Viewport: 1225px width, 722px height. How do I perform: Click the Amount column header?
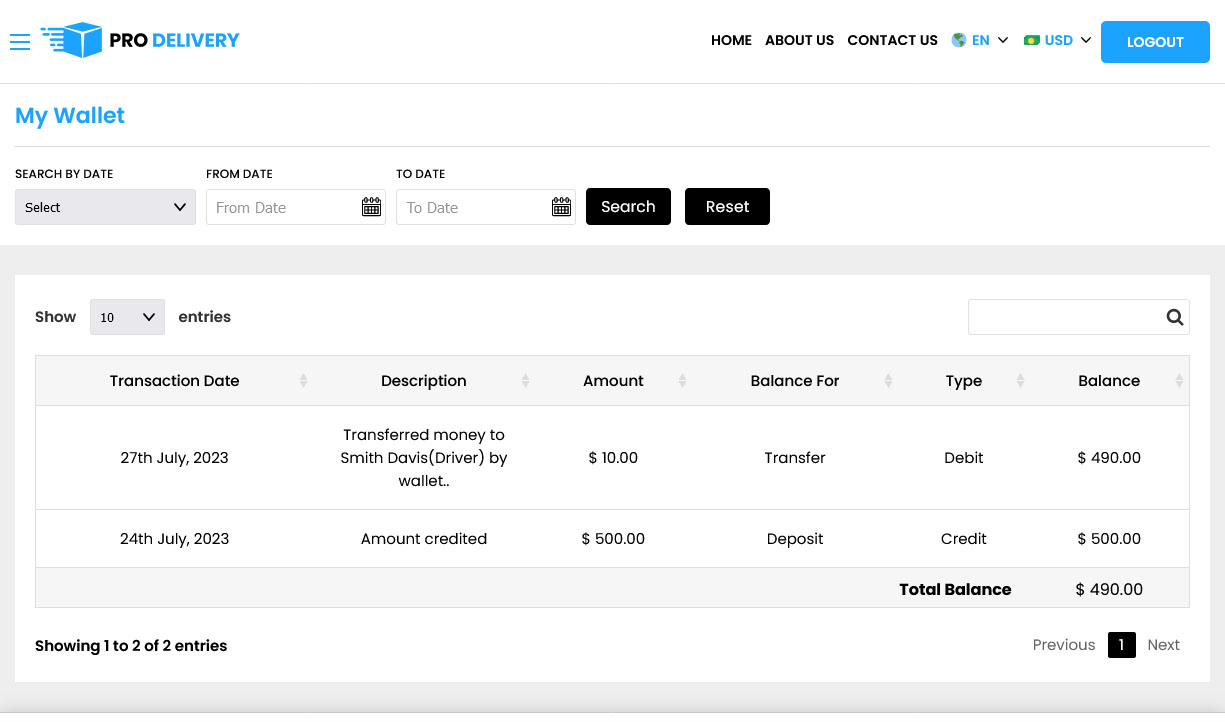point(613,381)
